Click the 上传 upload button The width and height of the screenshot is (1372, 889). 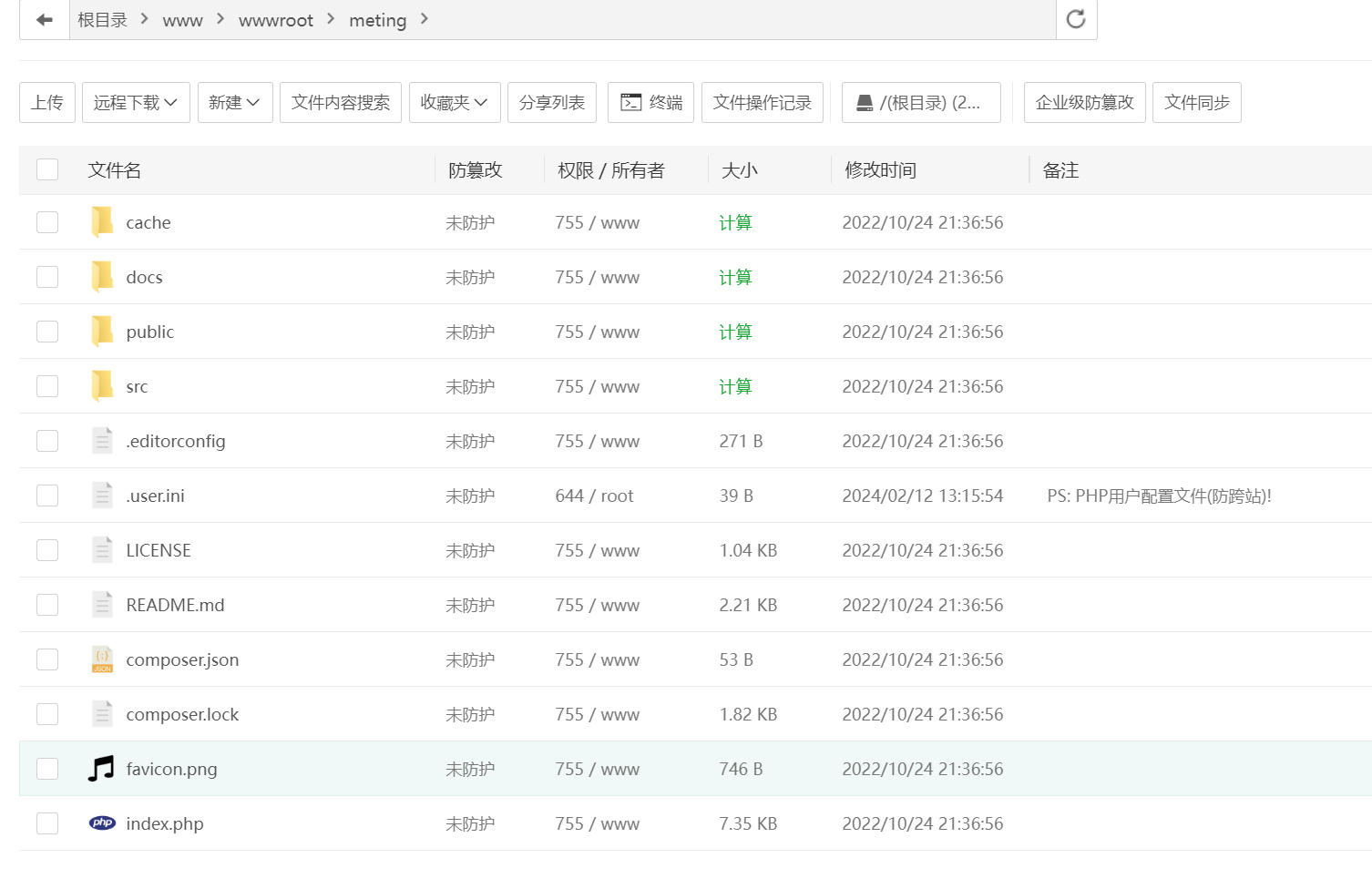pyautogui.click(x=47, y=102)
